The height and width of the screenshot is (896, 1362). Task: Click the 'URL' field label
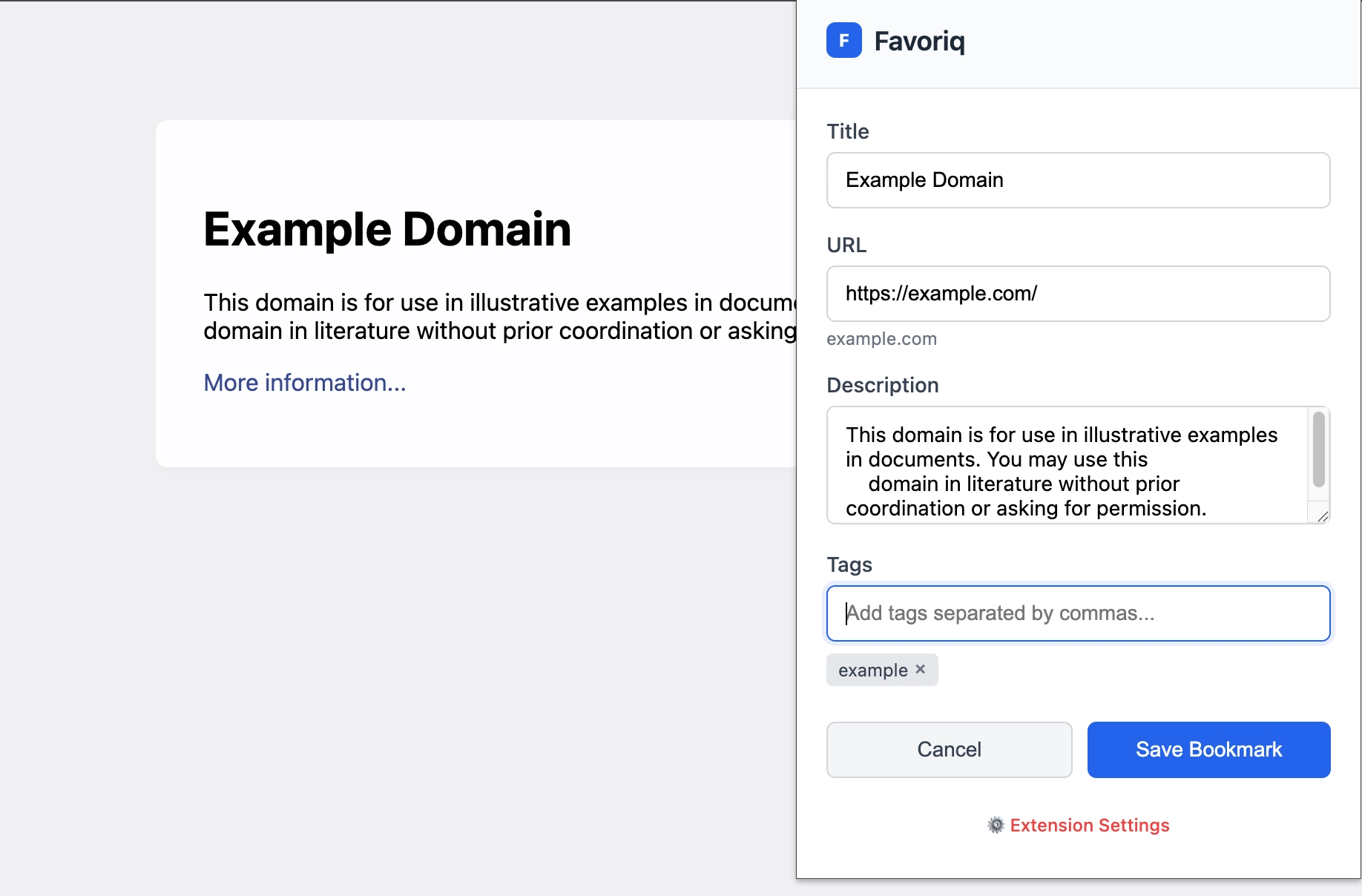click(846, 245)
